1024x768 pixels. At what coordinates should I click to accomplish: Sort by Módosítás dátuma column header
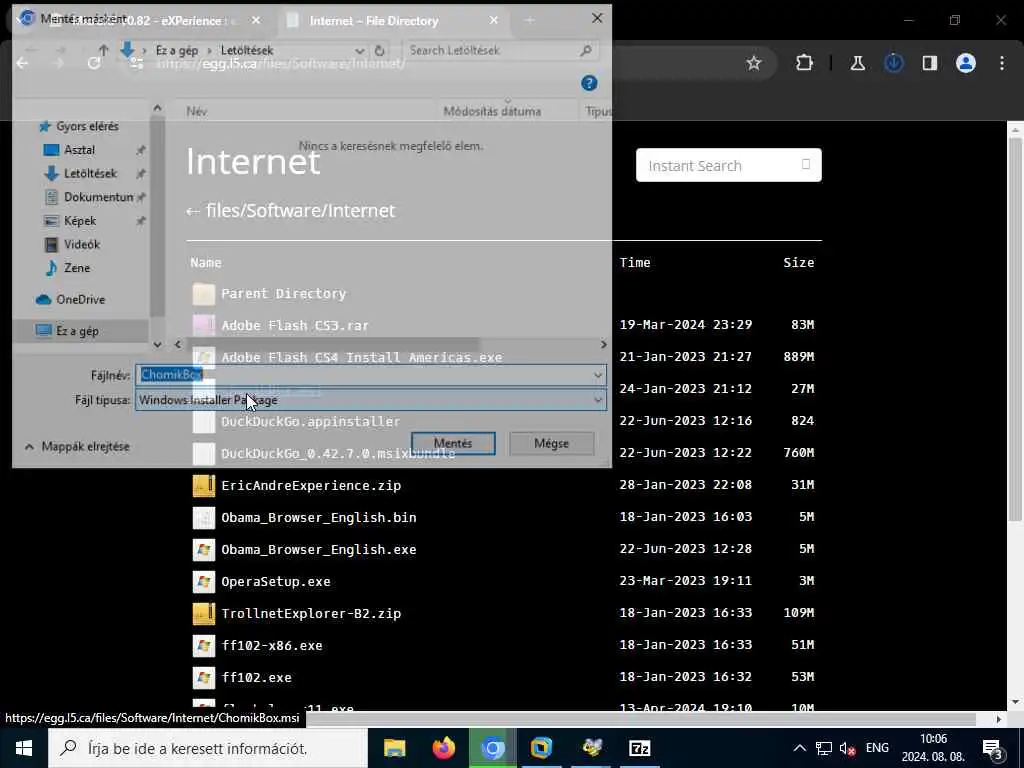pos(492,111)
